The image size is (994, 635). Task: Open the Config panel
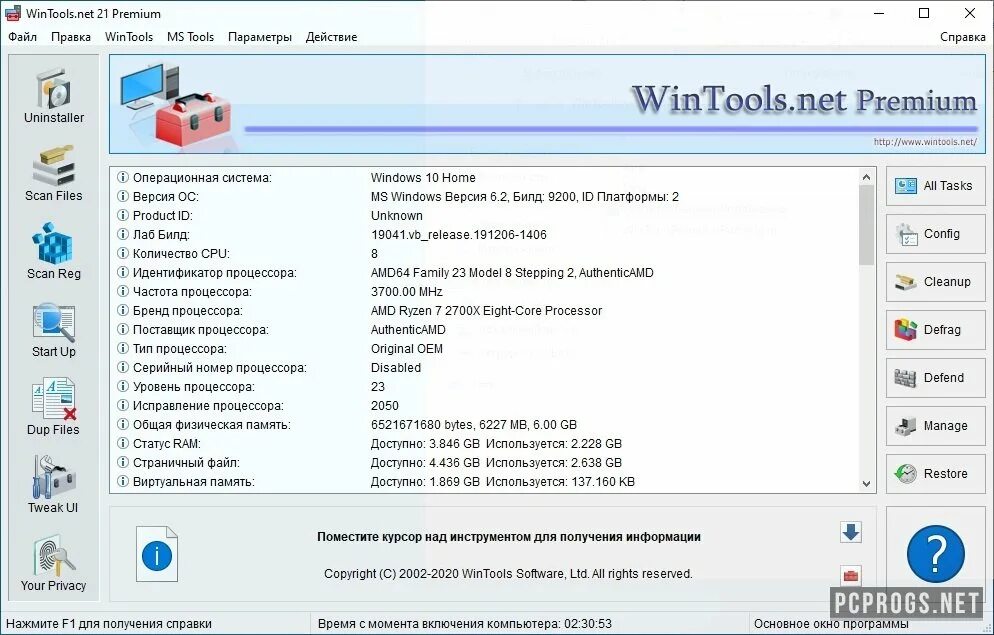click(x=935, y=234)
